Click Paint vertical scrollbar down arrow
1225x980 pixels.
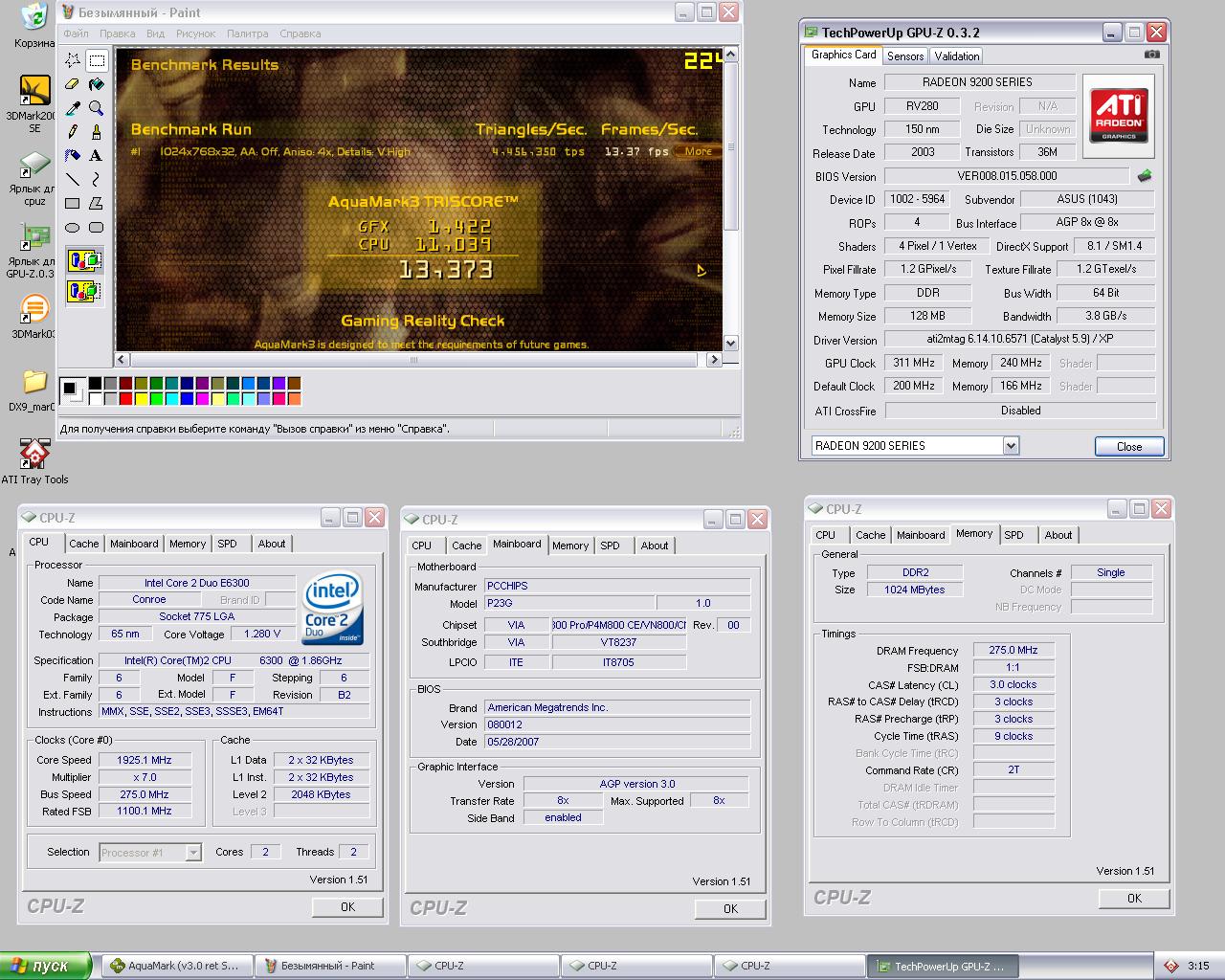coord(731,343)
